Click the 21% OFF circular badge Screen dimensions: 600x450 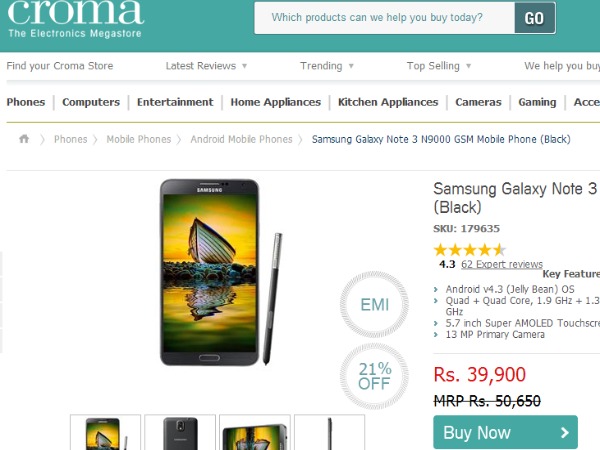tap(374, 376)
